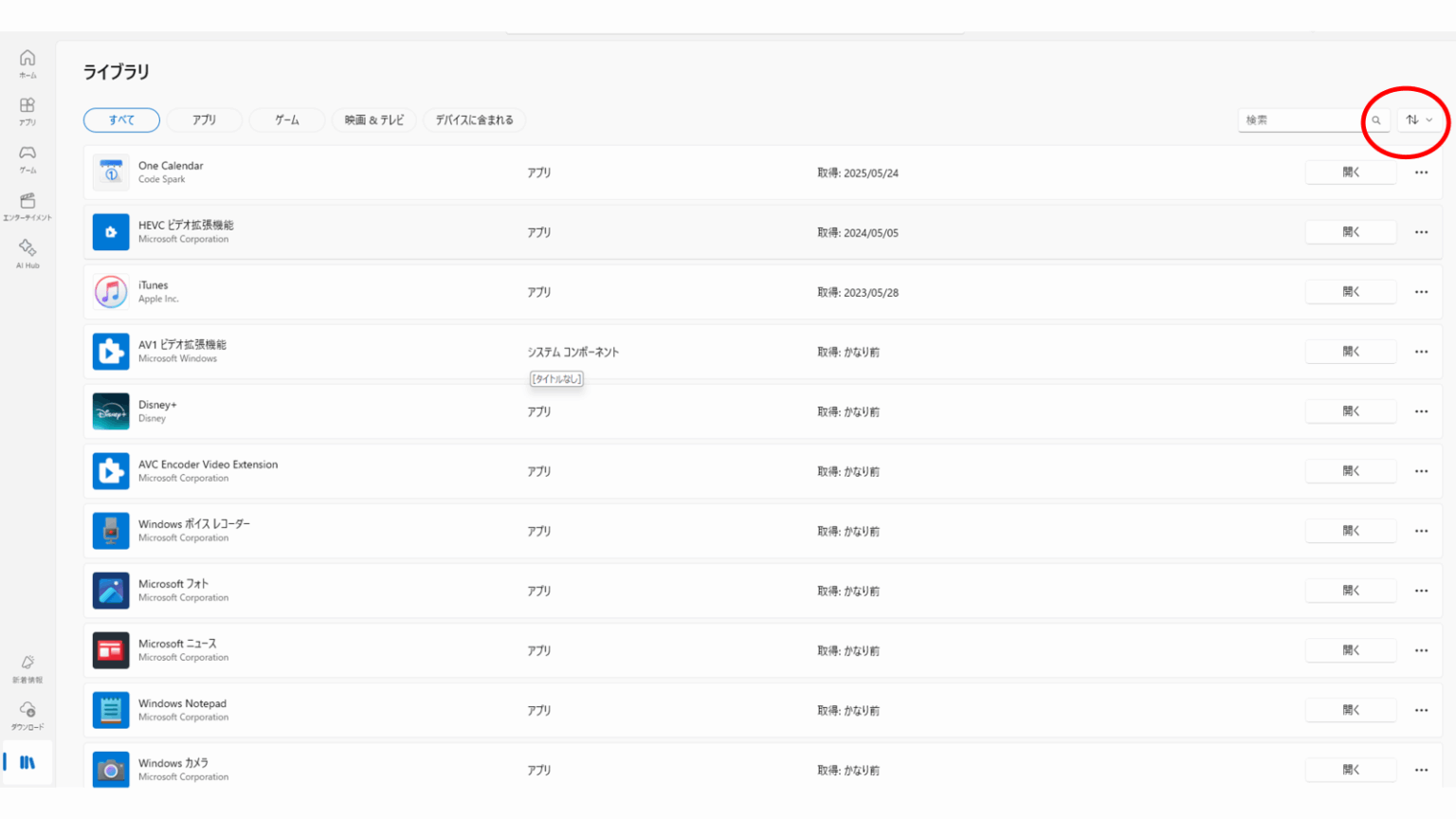Open the Downloads icon in sidebar
Screen dimensions: 1456x819
[27, 715]
